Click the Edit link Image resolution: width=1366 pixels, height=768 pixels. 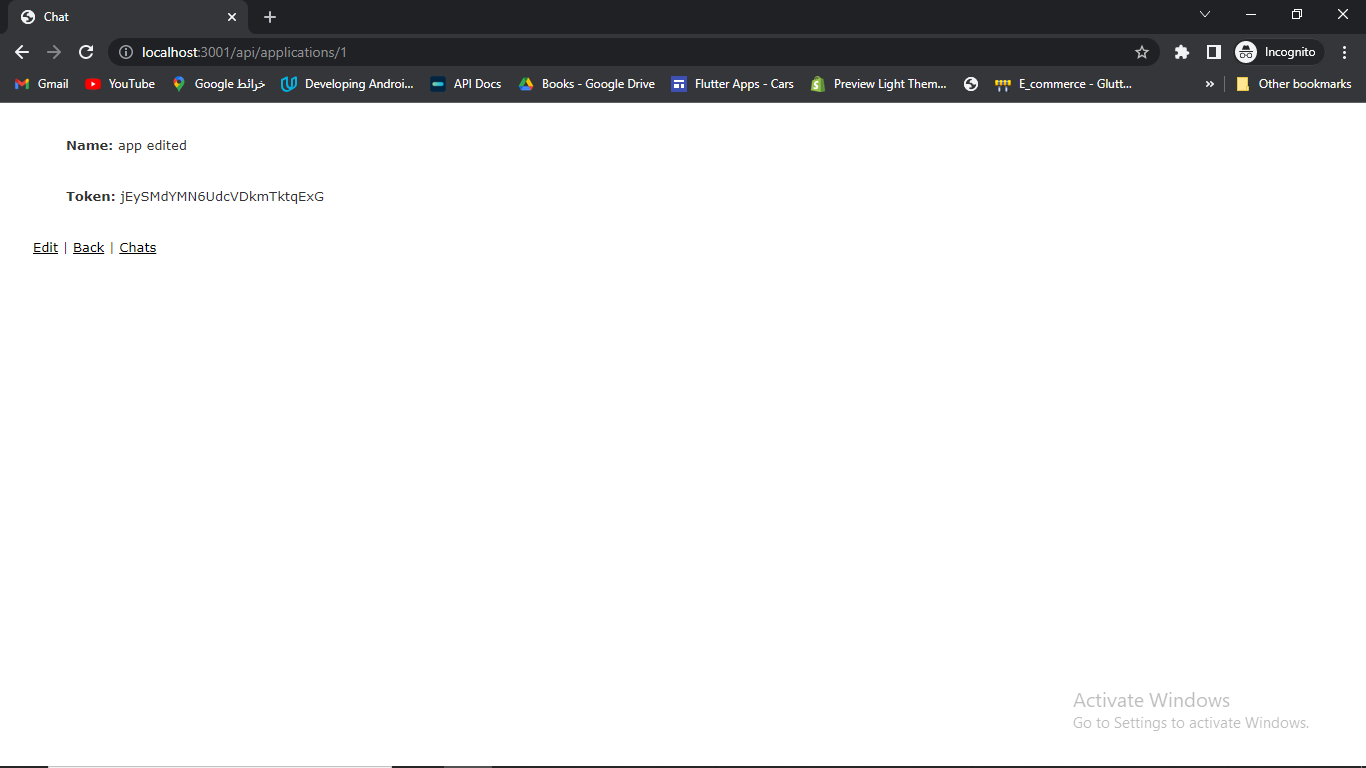(45, 247)
